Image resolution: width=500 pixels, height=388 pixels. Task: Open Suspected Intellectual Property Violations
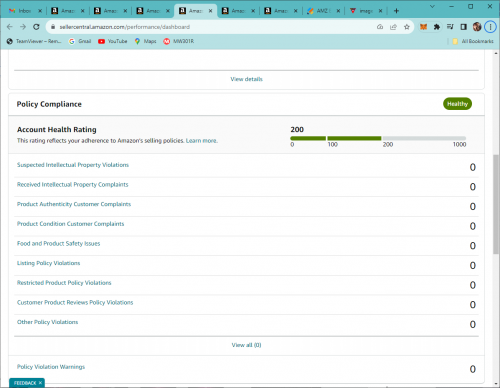pos(73,165)
